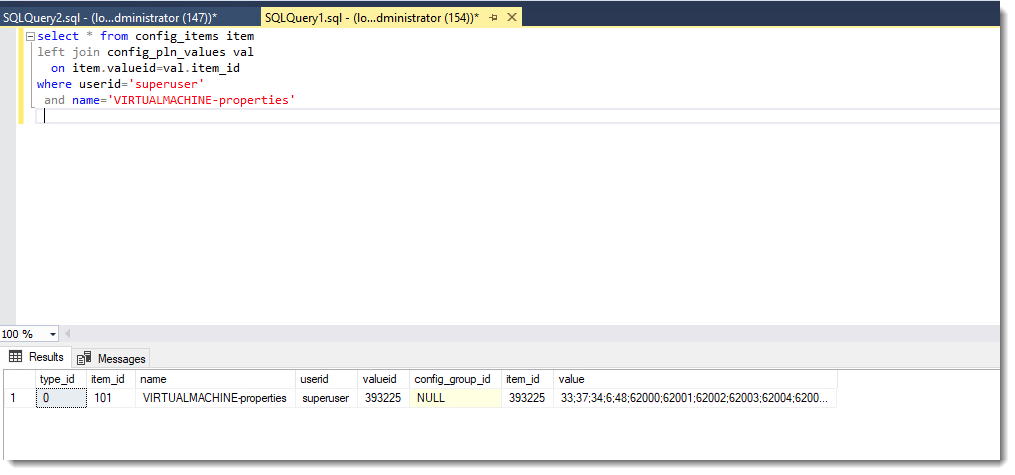Click the NULL config_group_id cell
Image resolution: width=1015 pixels, height=475 pixels.
[x=456, y=398]
